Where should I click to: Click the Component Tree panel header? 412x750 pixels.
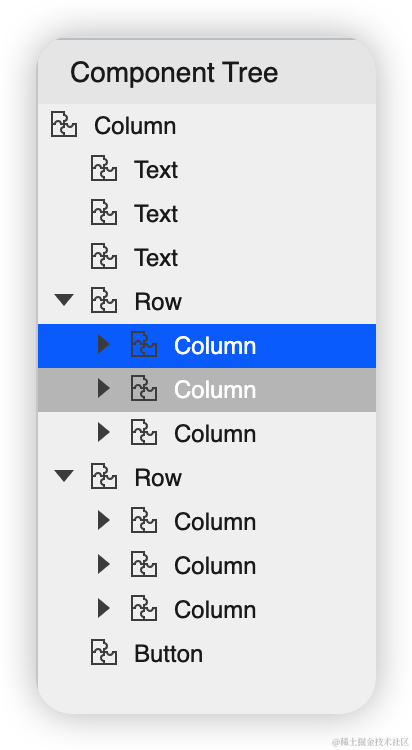click(207, 73)
